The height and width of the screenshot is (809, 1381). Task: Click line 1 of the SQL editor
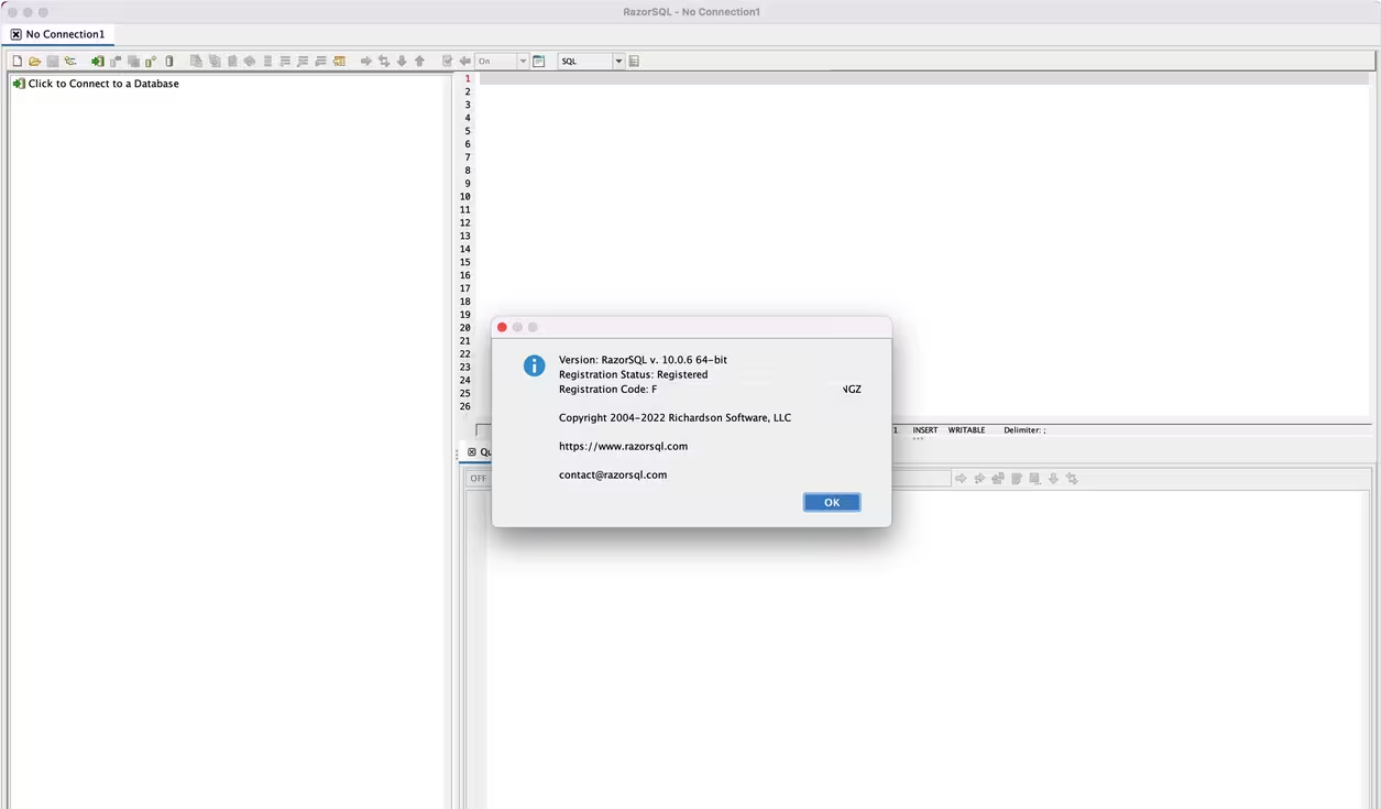point(924,78)
